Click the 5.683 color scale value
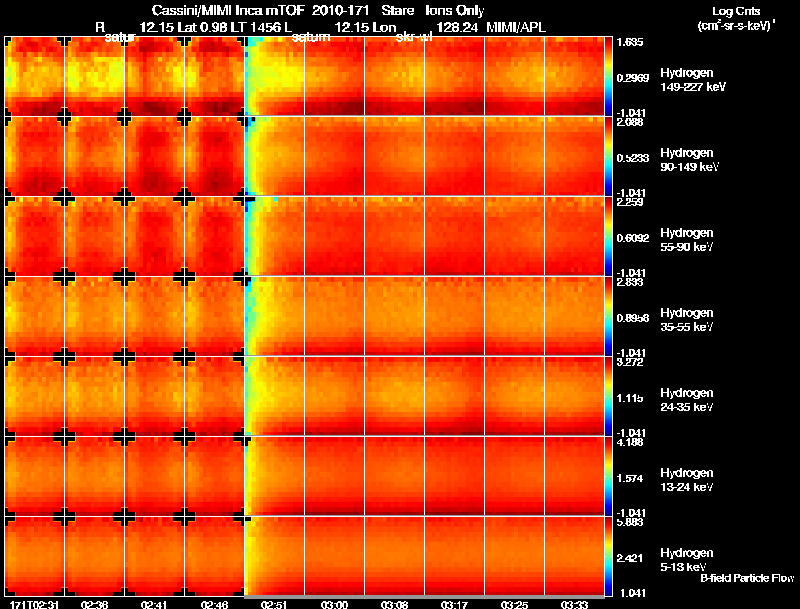 click(x=631, y=523)
